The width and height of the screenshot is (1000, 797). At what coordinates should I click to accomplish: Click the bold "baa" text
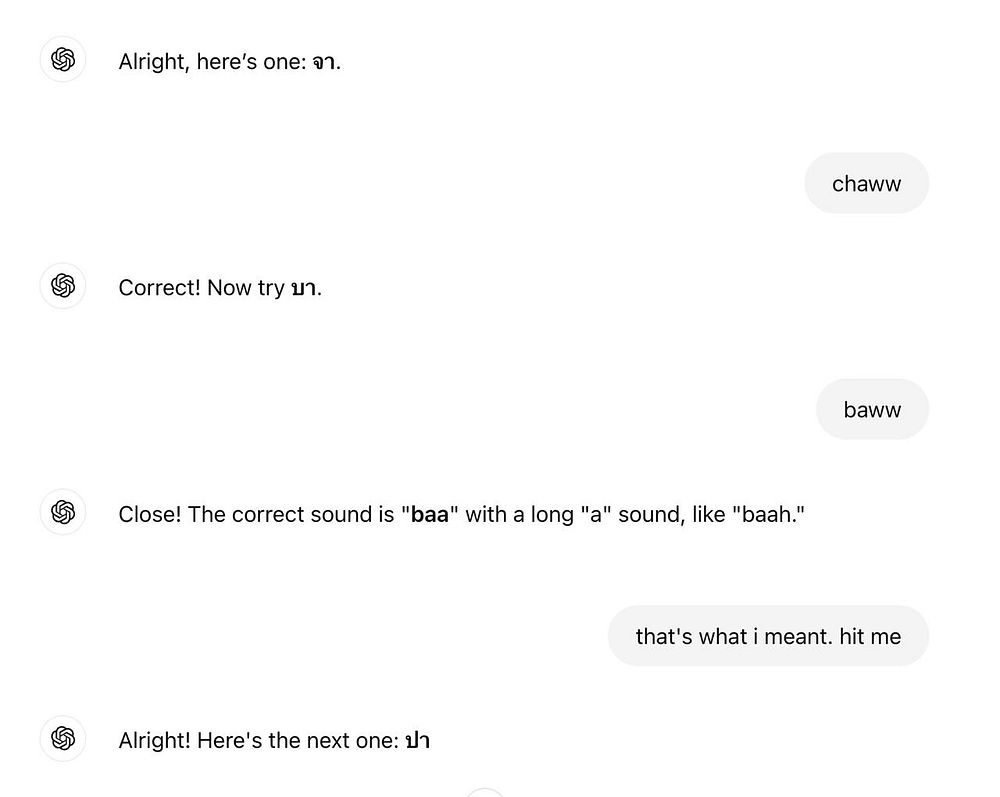429,515
